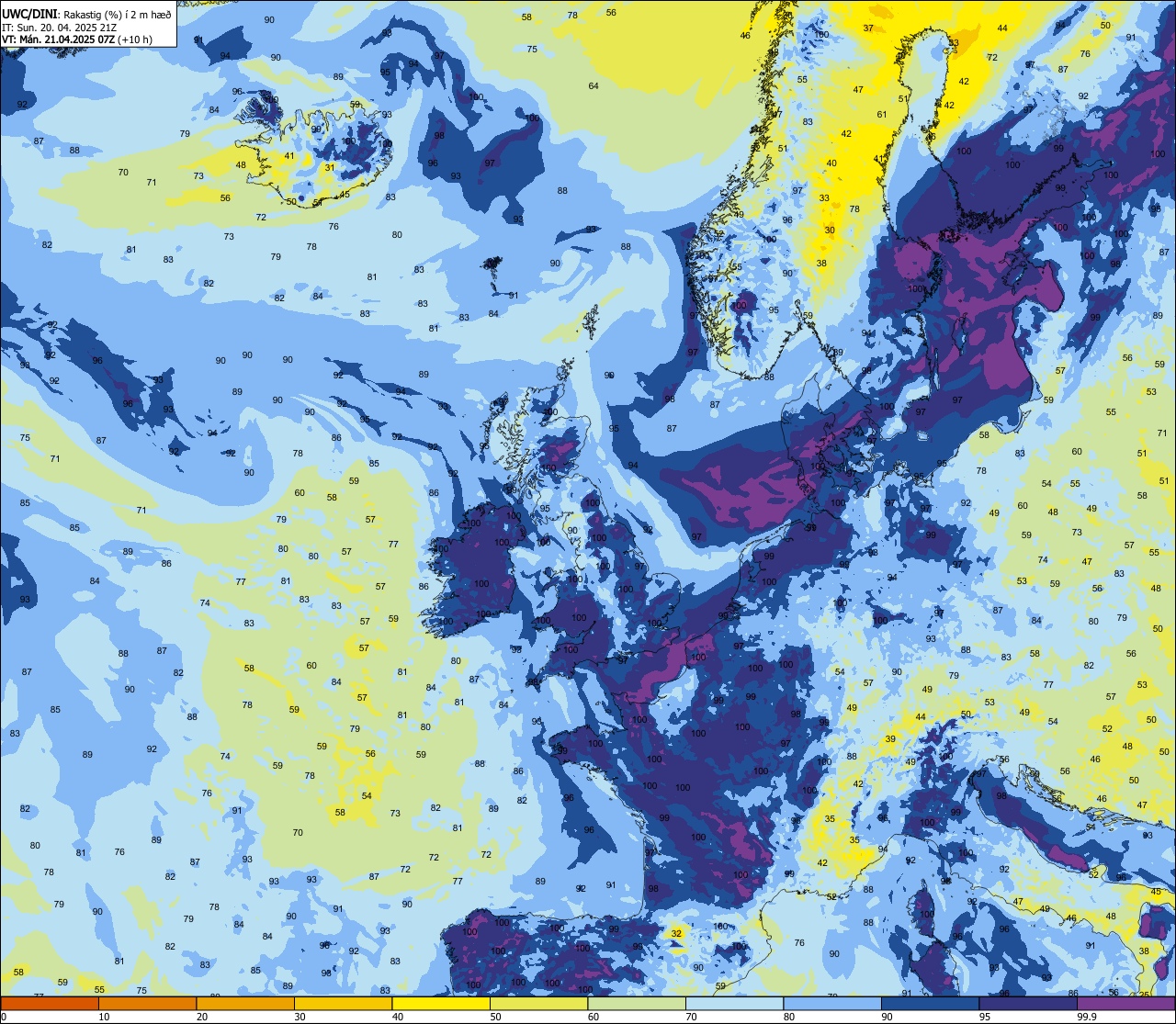The height and width of the screenshot is (1024, 1176).
Task: Click the valid time line 'VT: Mán. 21.04.2025 07Z'
Action: click(58, 39)
